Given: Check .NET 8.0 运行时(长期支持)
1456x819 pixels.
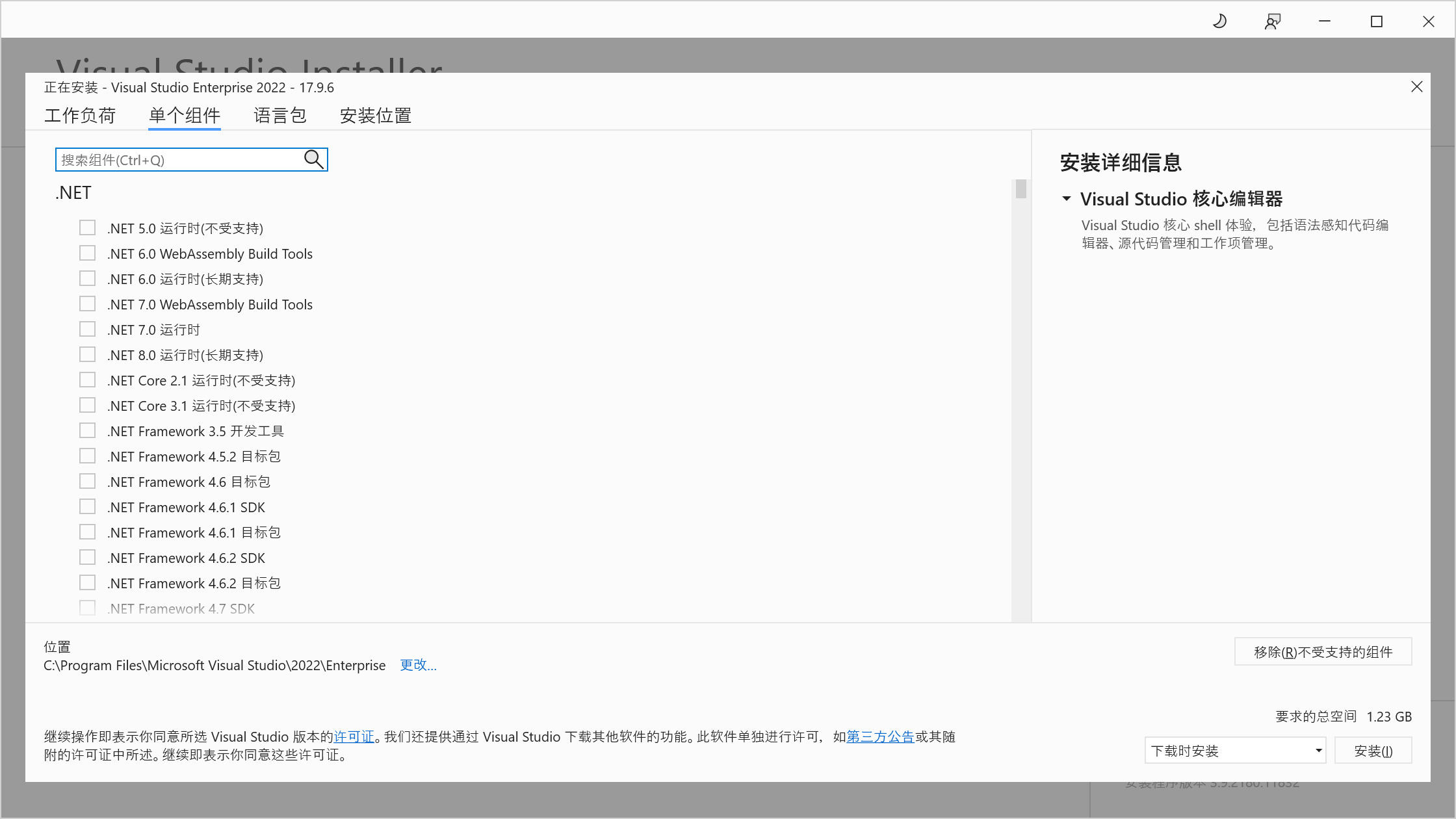Looking at the screenshot, I should point(87,354).
